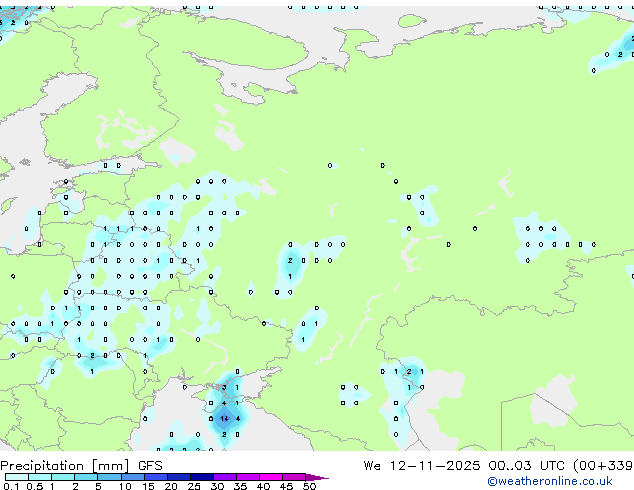Select the 10–15 mm blue legend swatch
The width and height of the screenshot is (634, 490).
coord(132,477)
